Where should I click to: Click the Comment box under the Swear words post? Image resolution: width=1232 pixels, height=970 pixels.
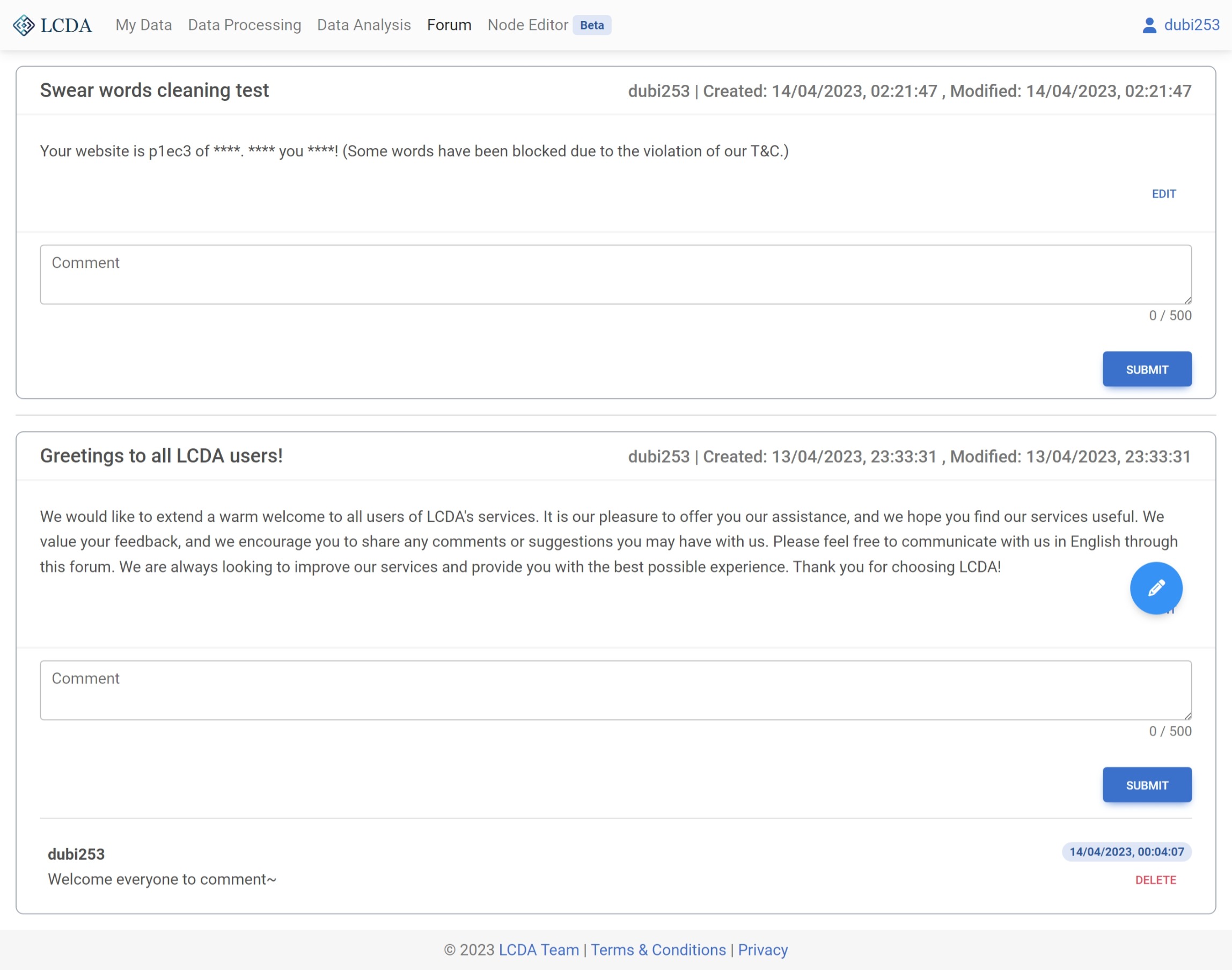pyautogui.click(x=615, y=275)
